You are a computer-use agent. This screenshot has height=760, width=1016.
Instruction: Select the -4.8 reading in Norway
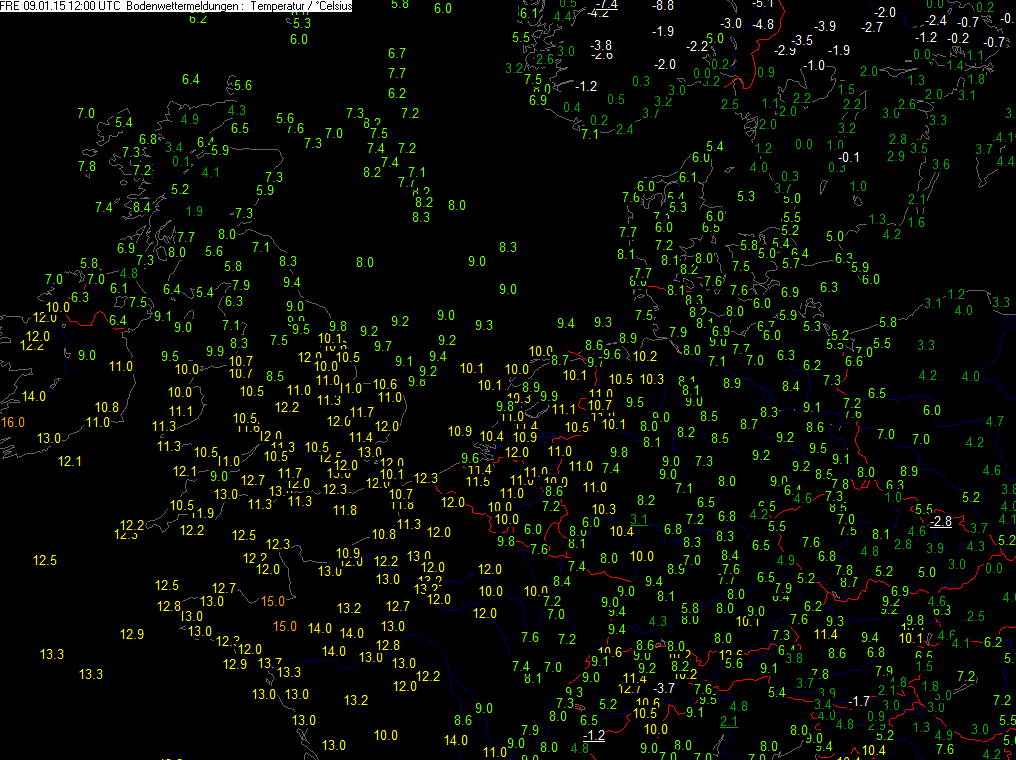click(763, 25)
